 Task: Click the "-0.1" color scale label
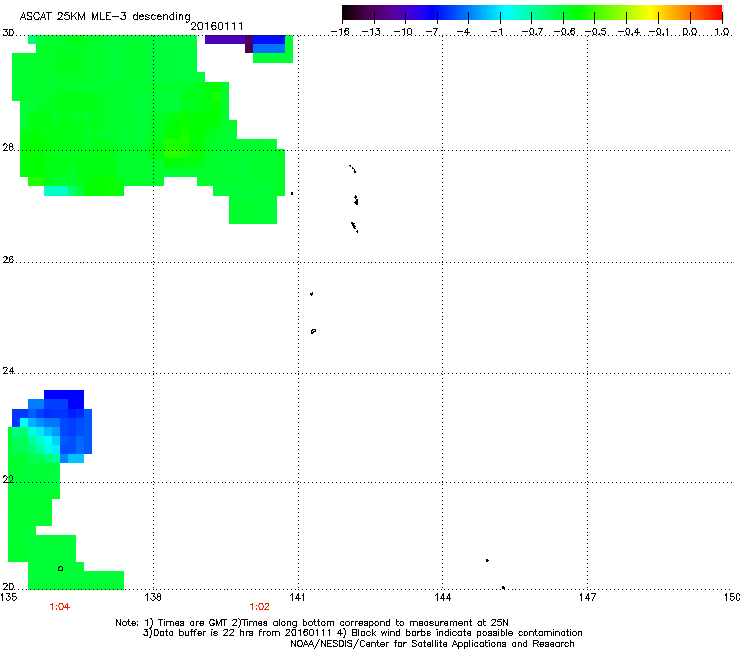point(658,32)
